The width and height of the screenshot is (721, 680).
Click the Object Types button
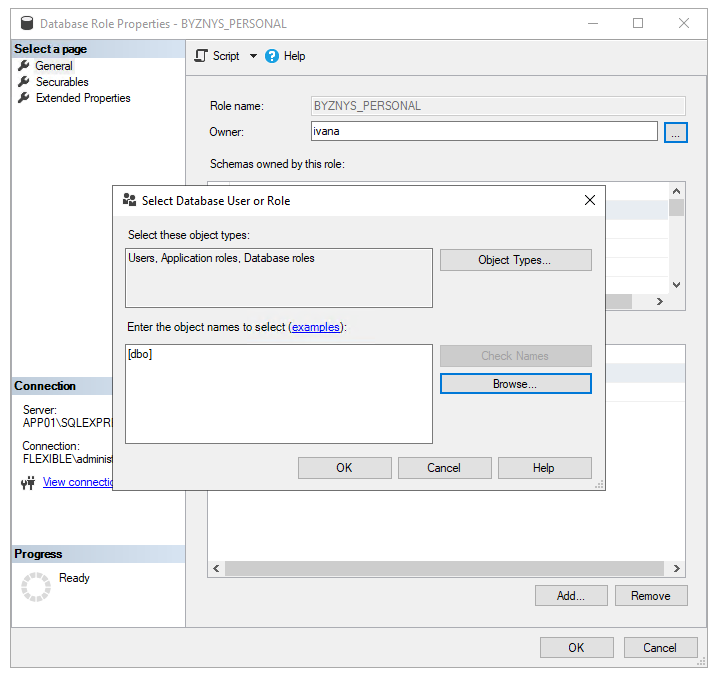point(515,260)
